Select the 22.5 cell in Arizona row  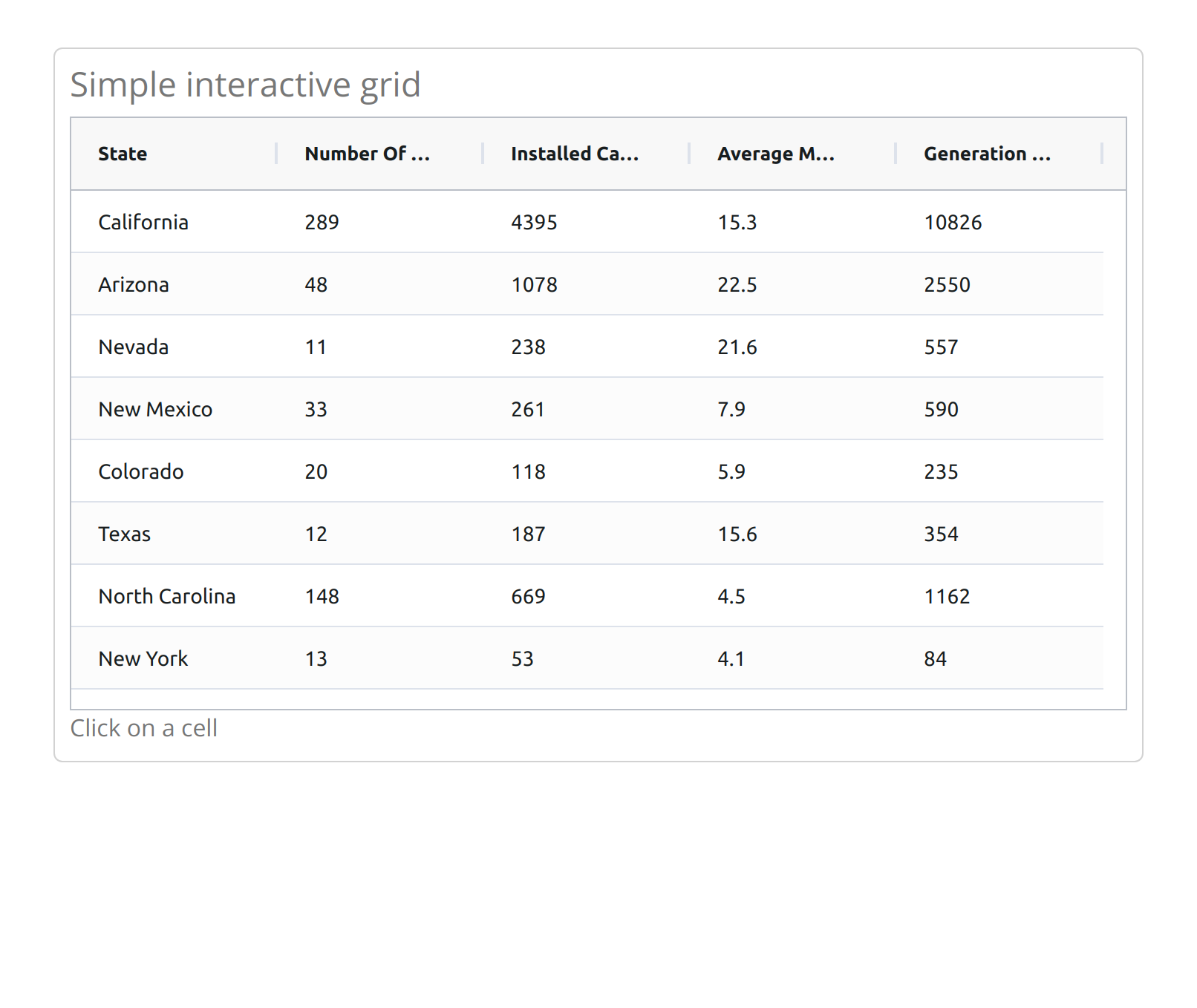pyautogui.click(x=793, y=284)
